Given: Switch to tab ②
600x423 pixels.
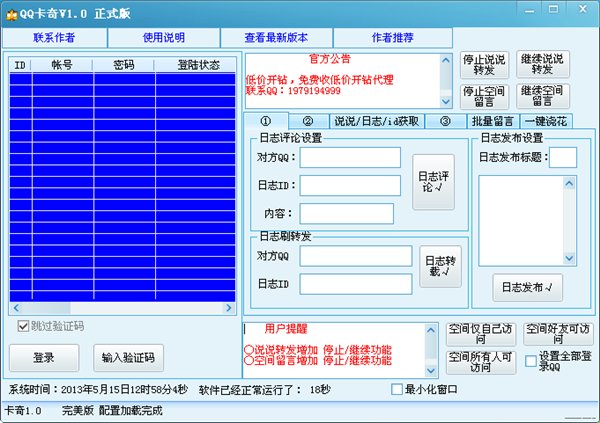Looking at the screenshot, I should click(x=308, y=121).
